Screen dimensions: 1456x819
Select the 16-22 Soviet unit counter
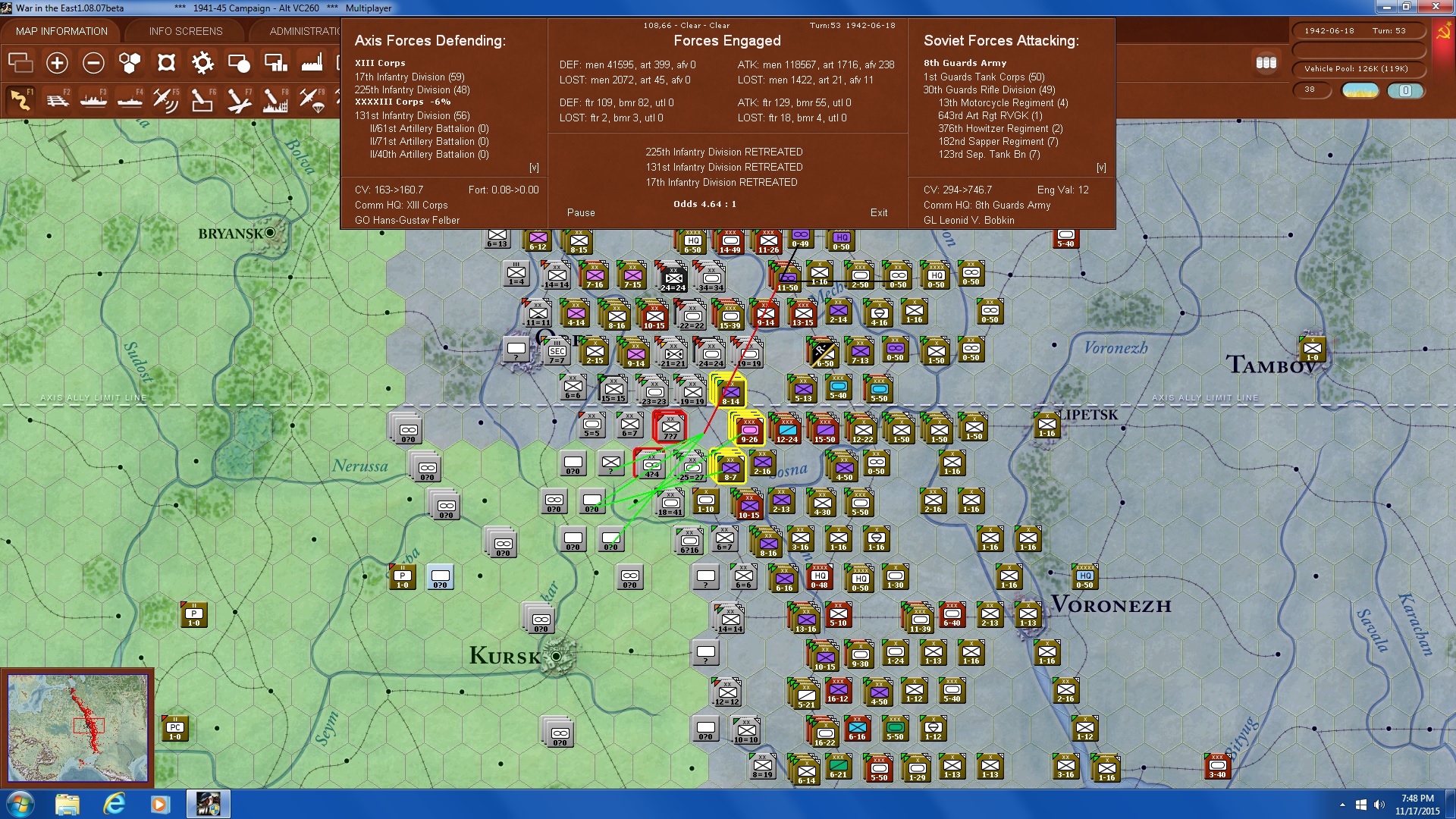[x=825, y=733]
